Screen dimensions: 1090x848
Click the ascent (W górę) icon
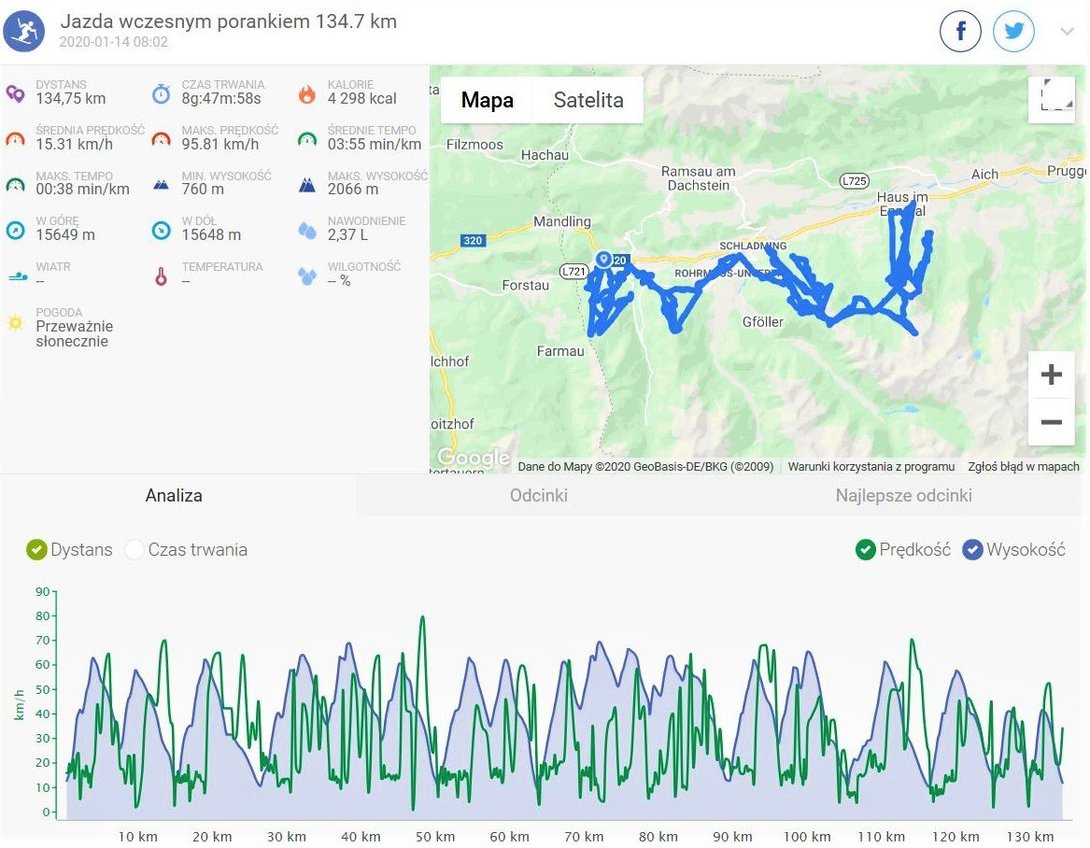tap(15, 230)
